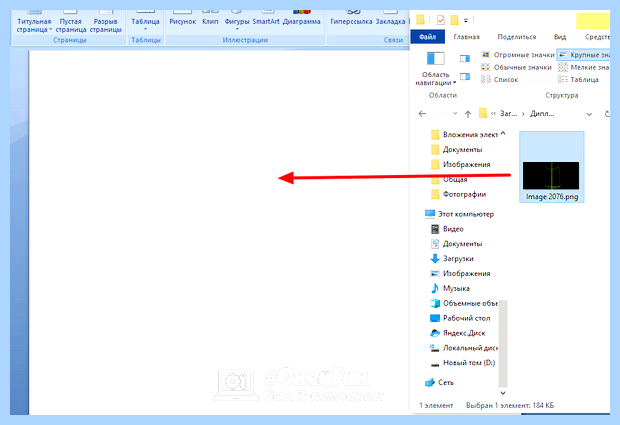620x425 pixels.
Task: Open Яндекс.Диск in tree
Action: tap(457, 333)
